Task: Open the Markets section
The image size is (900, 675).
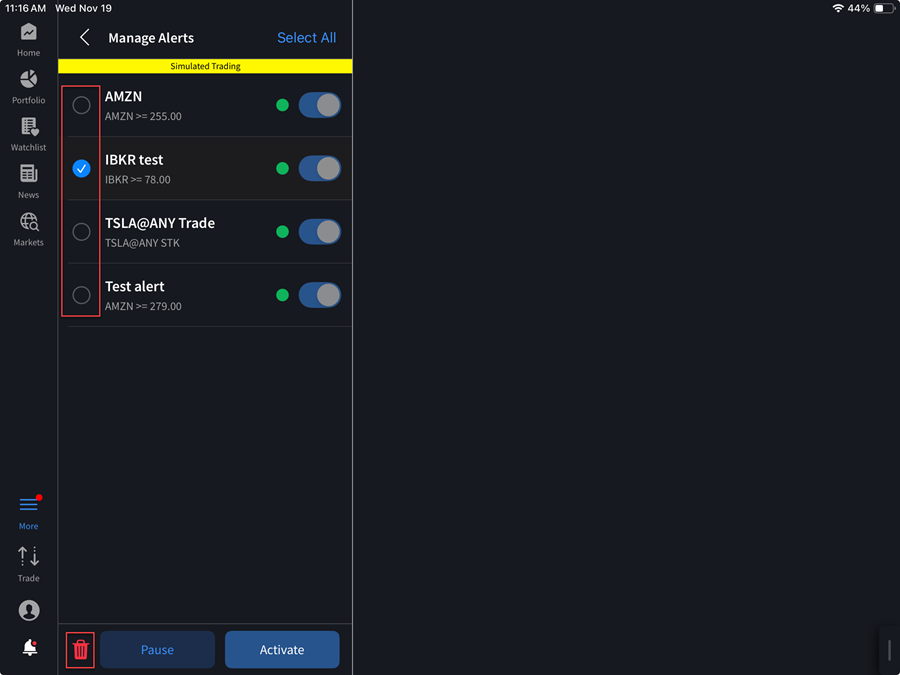Action: pos(28,226)
